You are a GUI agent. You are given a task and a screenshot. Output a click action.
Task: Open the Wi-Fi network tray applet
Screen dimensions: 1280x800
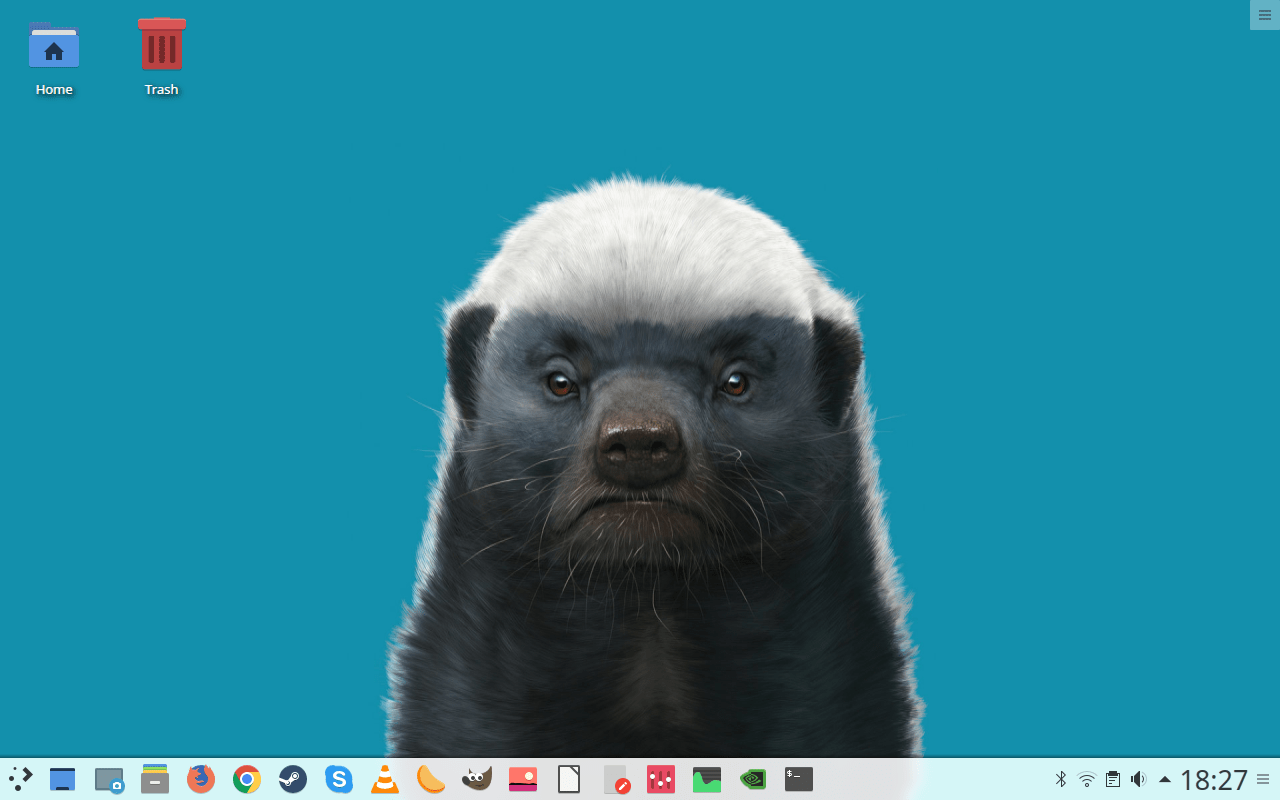1087,779
